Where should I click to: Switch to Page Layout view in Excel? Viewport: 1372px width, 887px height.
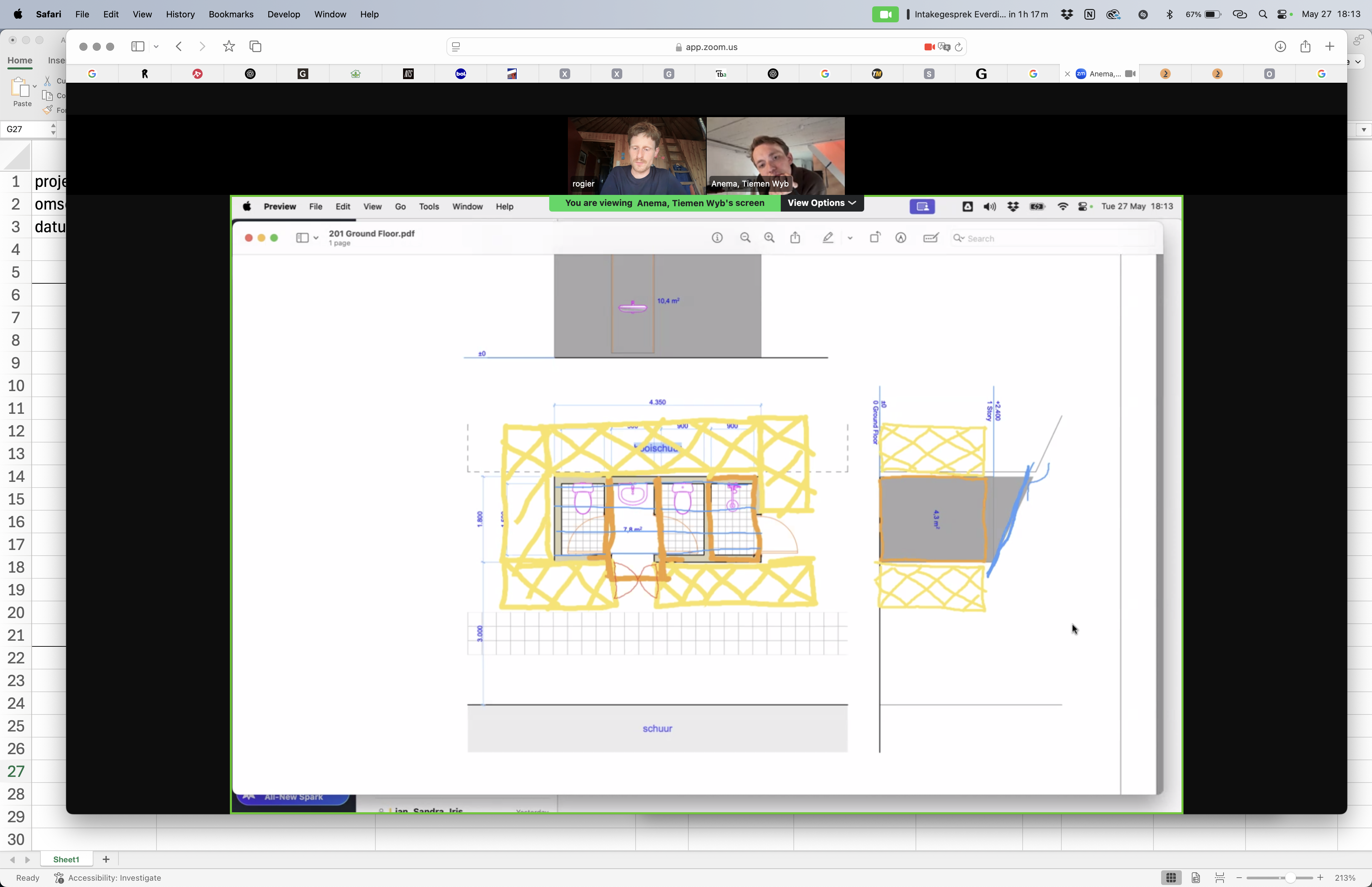[1196, 878]
